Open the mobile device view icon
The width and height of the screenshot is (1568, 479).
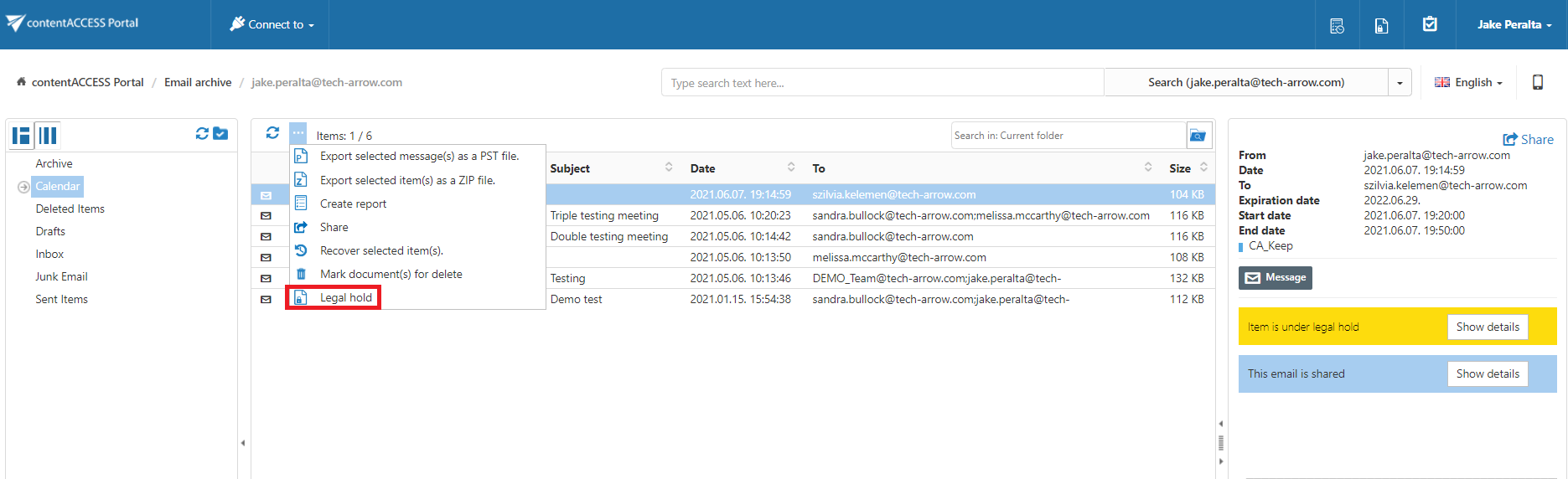point(1538,82)
